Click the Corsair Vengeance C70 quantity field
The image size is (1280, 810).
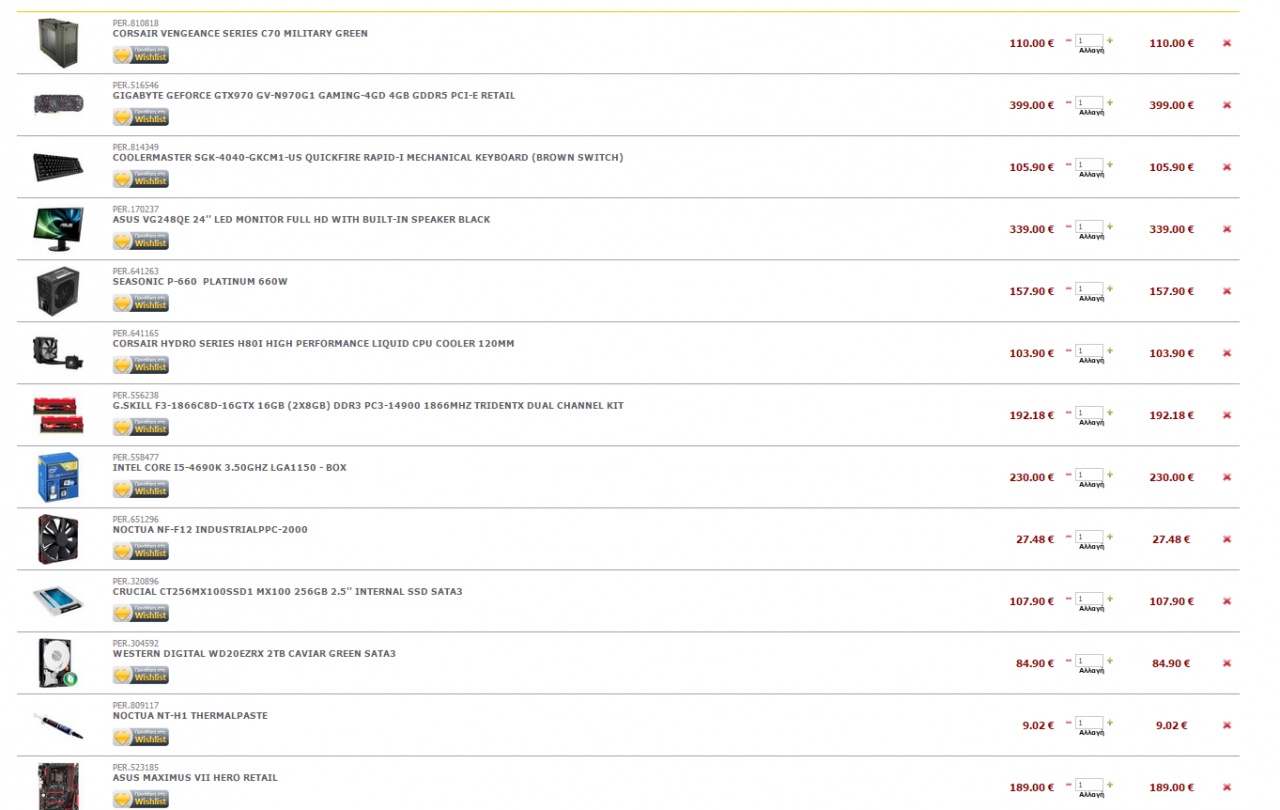point(1089,41)
